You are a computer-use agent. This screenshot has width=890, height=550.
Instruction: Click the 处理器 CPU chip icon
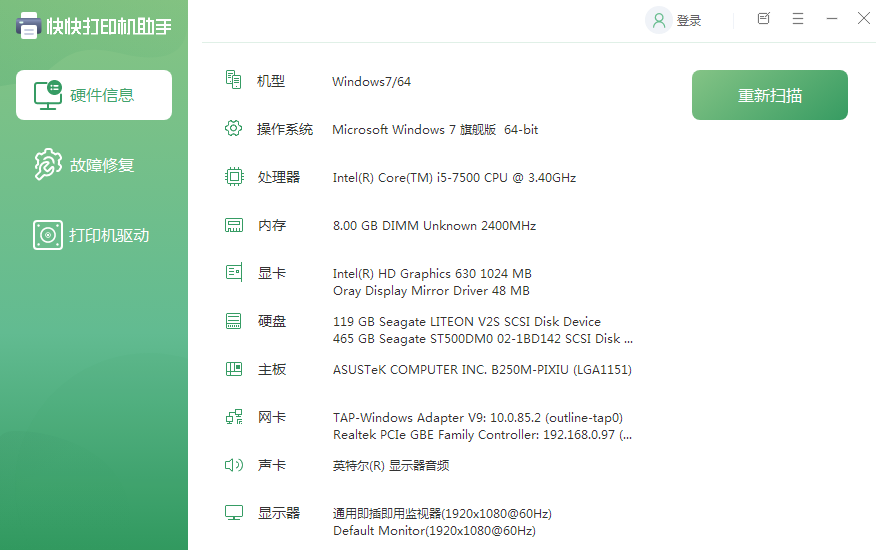coord(234,177)
